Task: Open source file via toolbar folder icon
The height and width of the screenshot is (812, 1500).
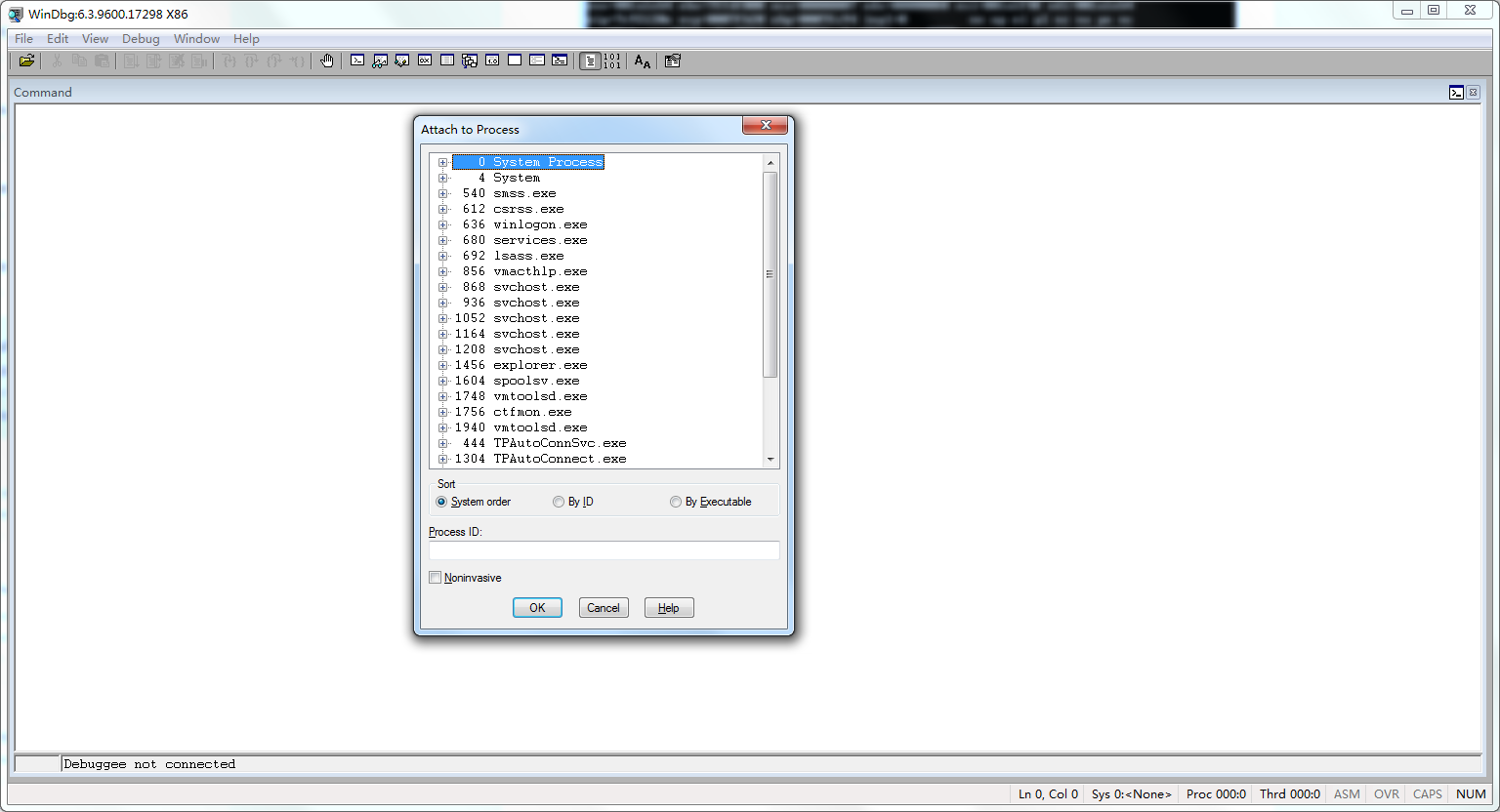Action: tap(26, 61)
